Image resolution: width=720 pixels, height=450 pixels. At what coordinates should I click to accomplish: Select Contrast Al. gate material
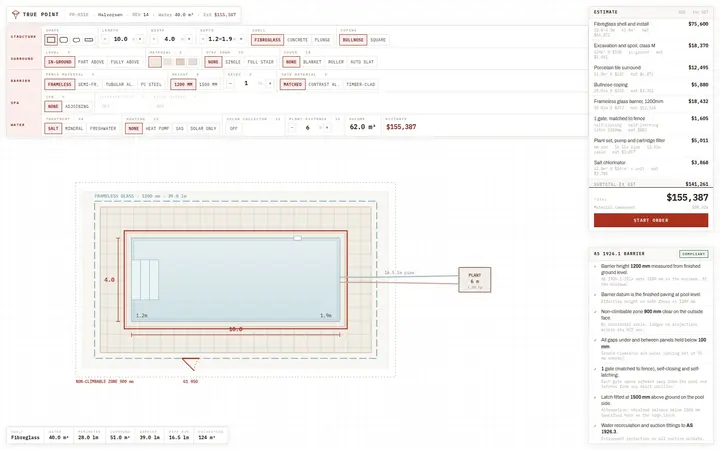coord(323,84)
